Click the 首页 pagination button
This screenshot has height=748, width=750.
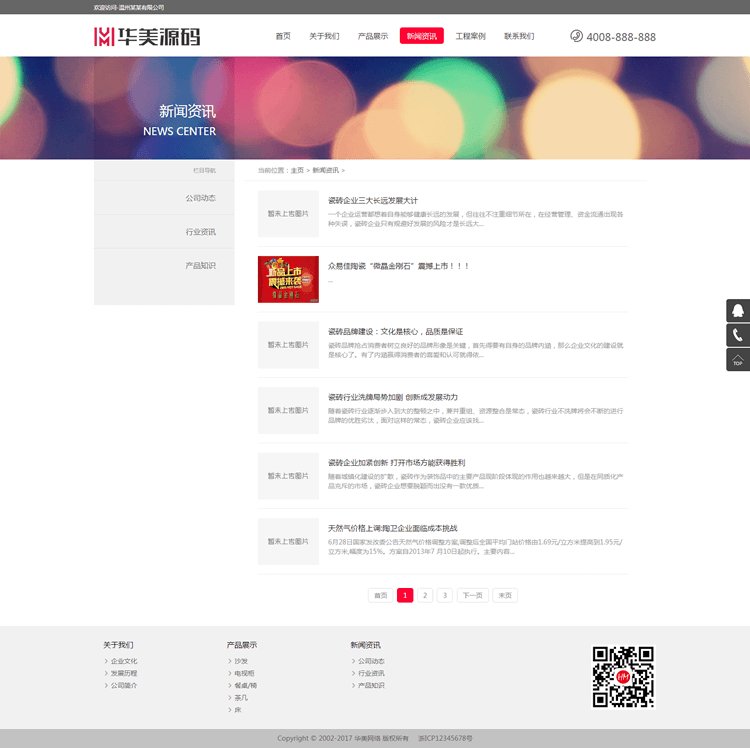tap(381, 595)
